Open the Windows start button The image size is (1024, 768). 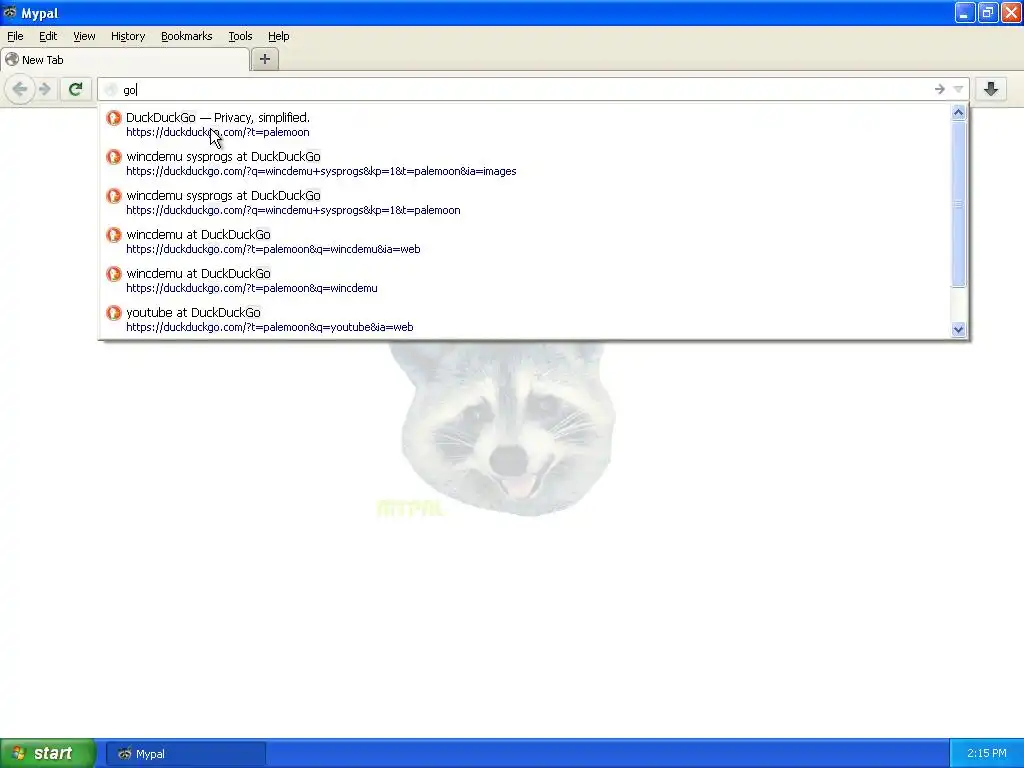48,754
